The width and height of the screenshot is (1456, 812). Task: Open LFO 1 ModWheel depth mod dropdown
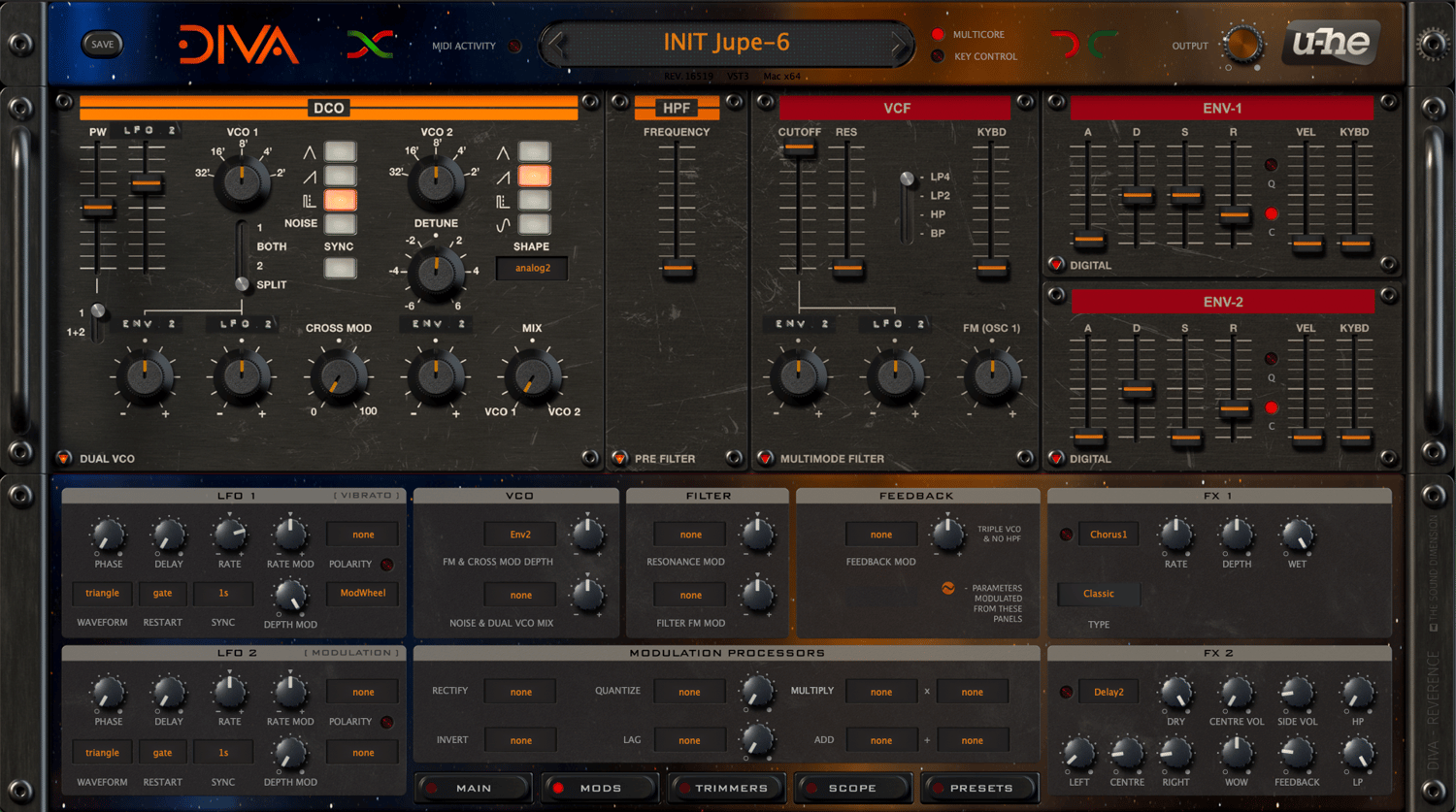click(x=363, y=593)
